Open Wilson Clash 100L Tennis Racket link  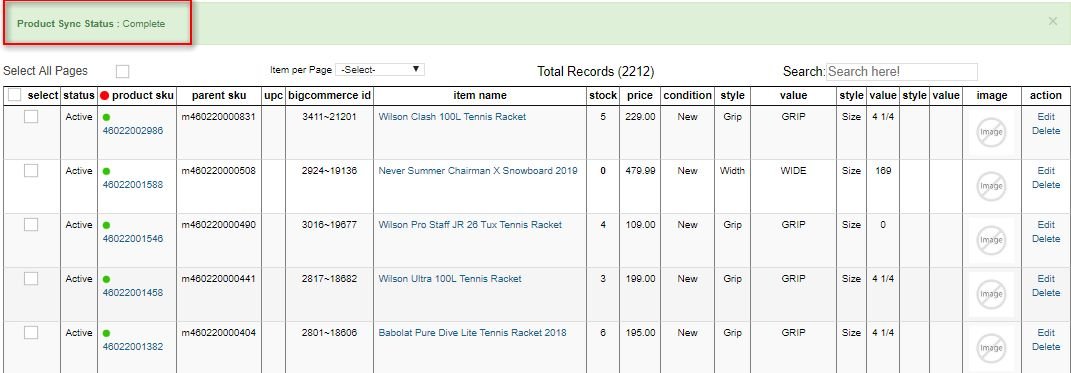[x=452, y=117]
